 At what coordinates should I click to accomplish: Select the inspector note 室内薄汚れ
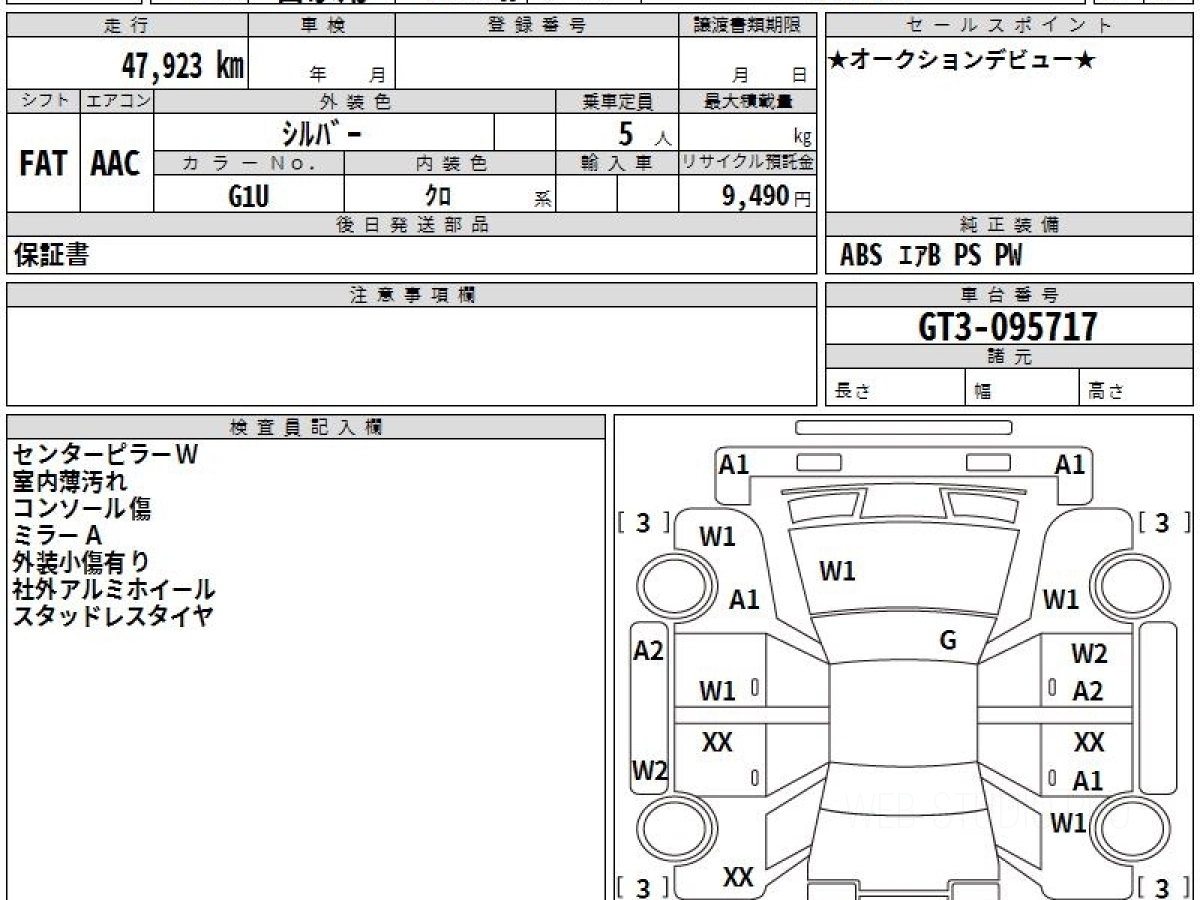point(70,481)
